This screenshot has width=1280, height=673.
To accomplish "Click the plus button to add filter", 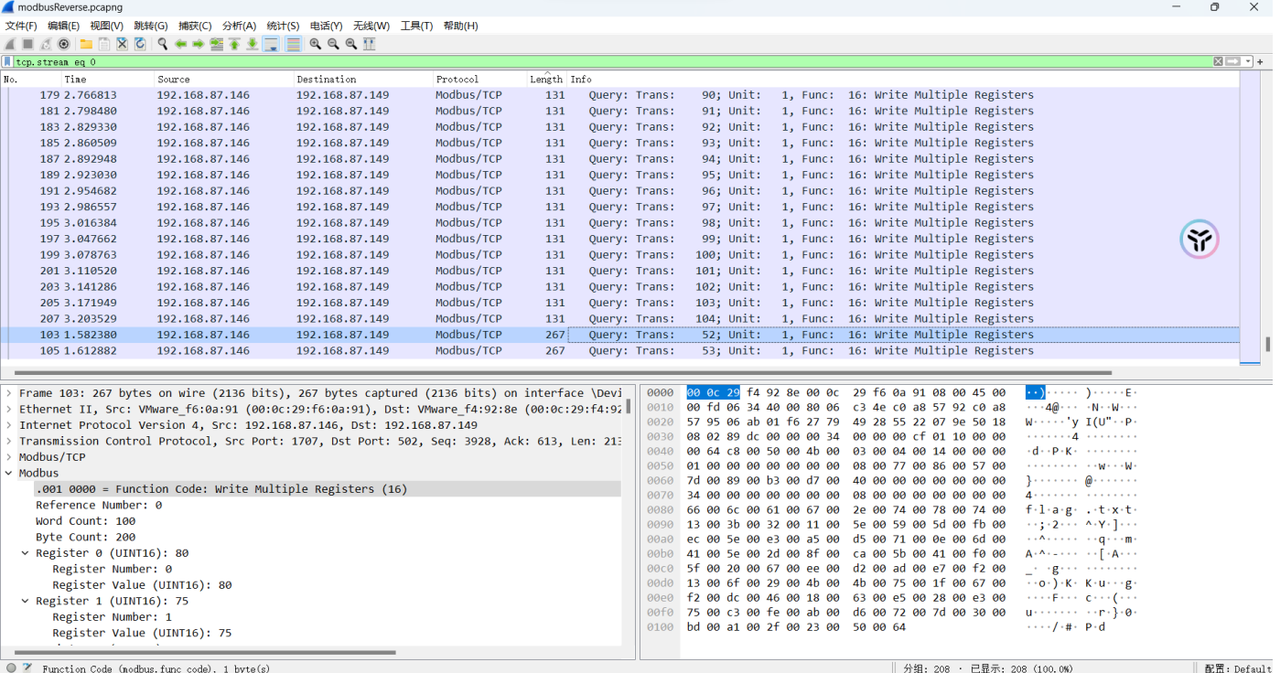I will [x=1260, y=62].
